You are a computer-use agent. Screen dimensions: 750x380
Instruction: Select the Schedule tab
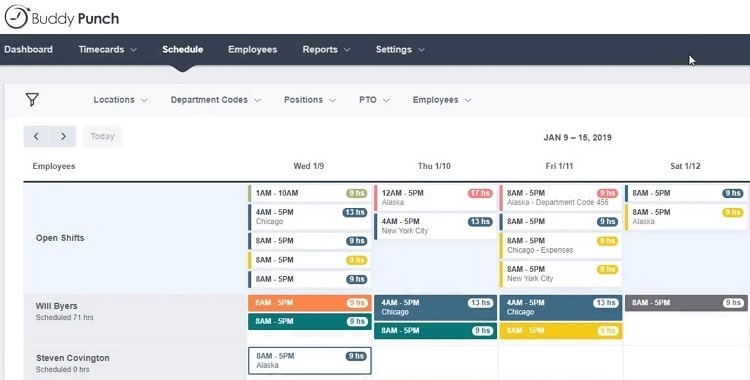pos(182,49)
